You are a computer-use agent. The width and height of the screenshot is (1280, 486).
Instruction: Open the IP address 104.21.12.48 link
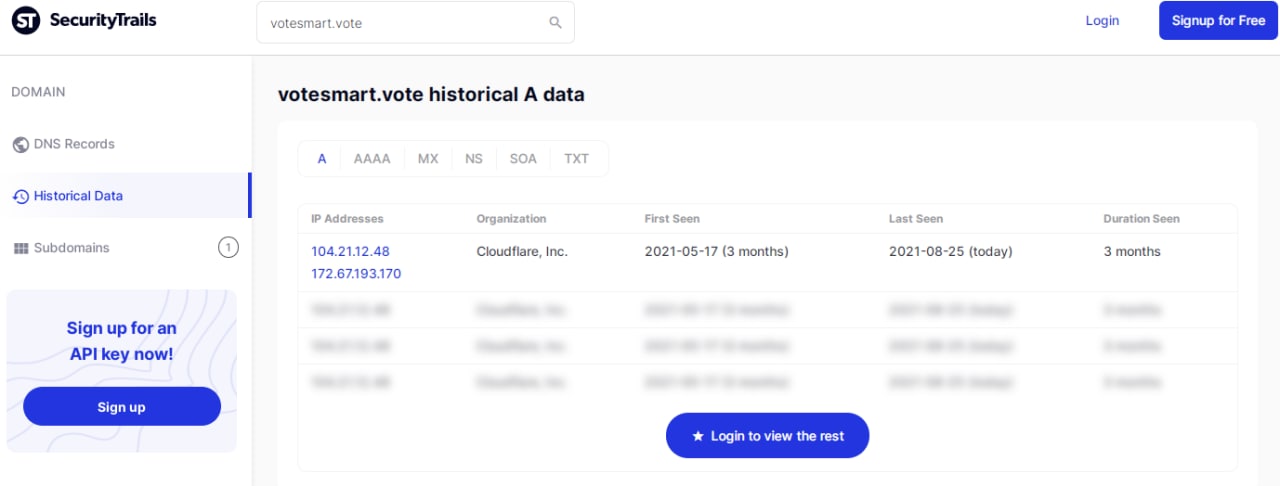[350, 252]
